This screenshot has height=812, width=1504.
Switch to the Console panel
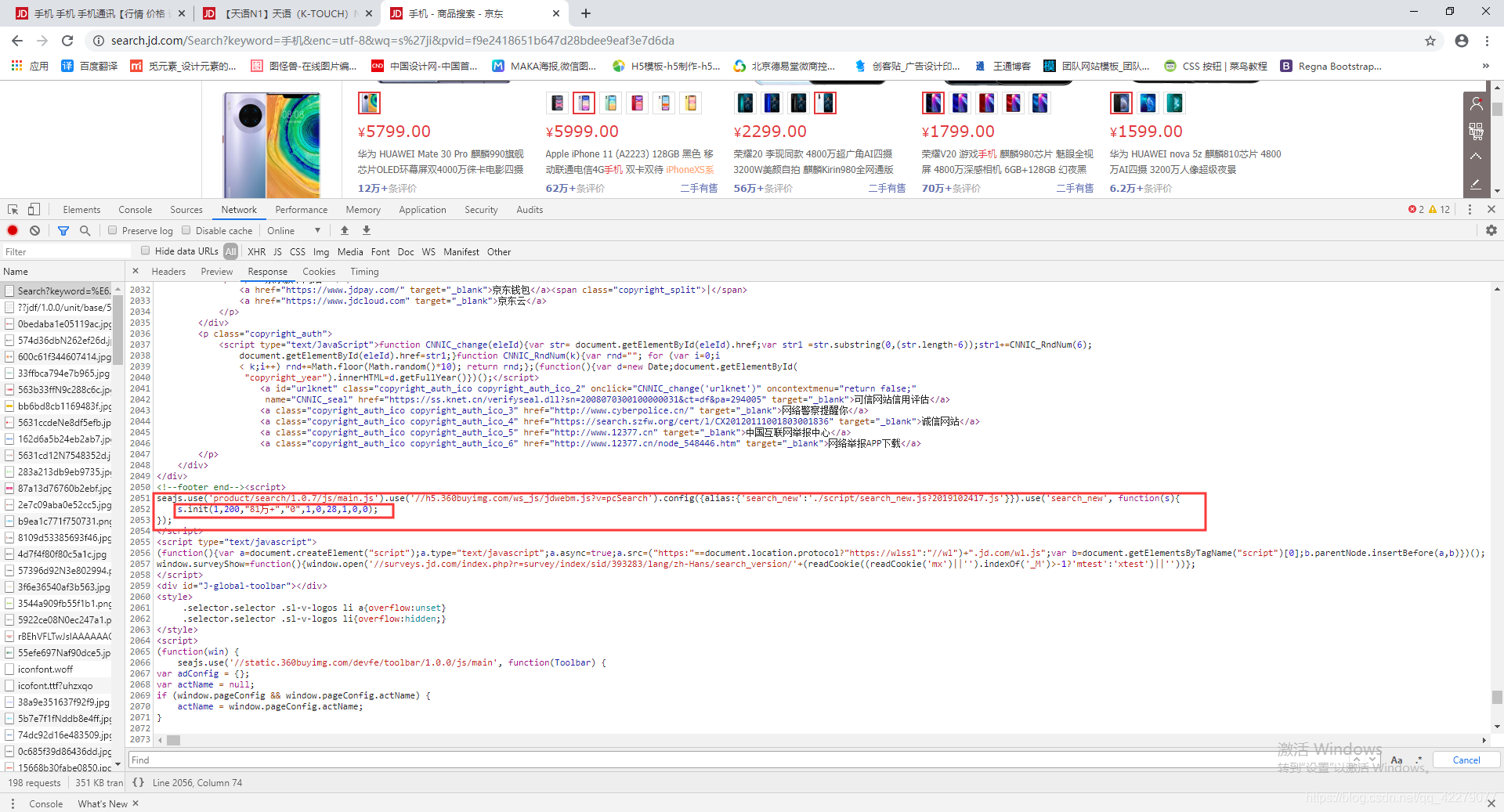135,209
